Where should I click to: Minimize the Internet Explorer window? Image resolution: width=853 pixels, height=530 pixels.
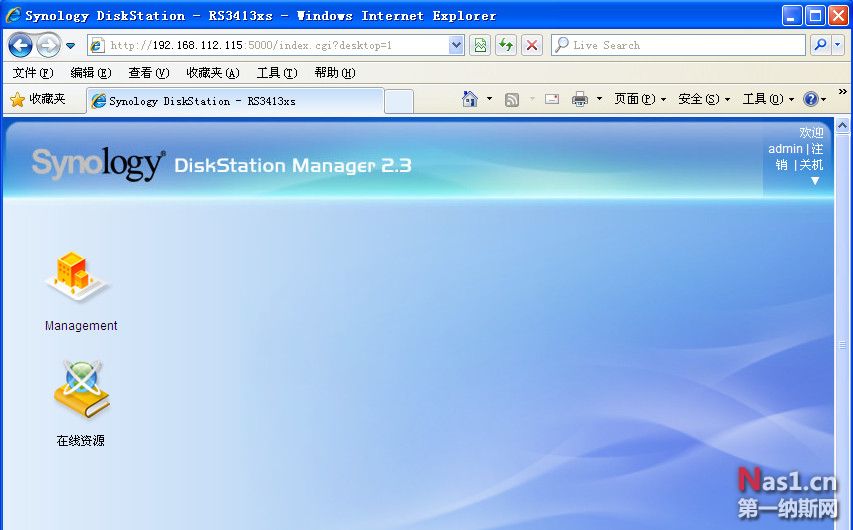[x=792, y=15]
